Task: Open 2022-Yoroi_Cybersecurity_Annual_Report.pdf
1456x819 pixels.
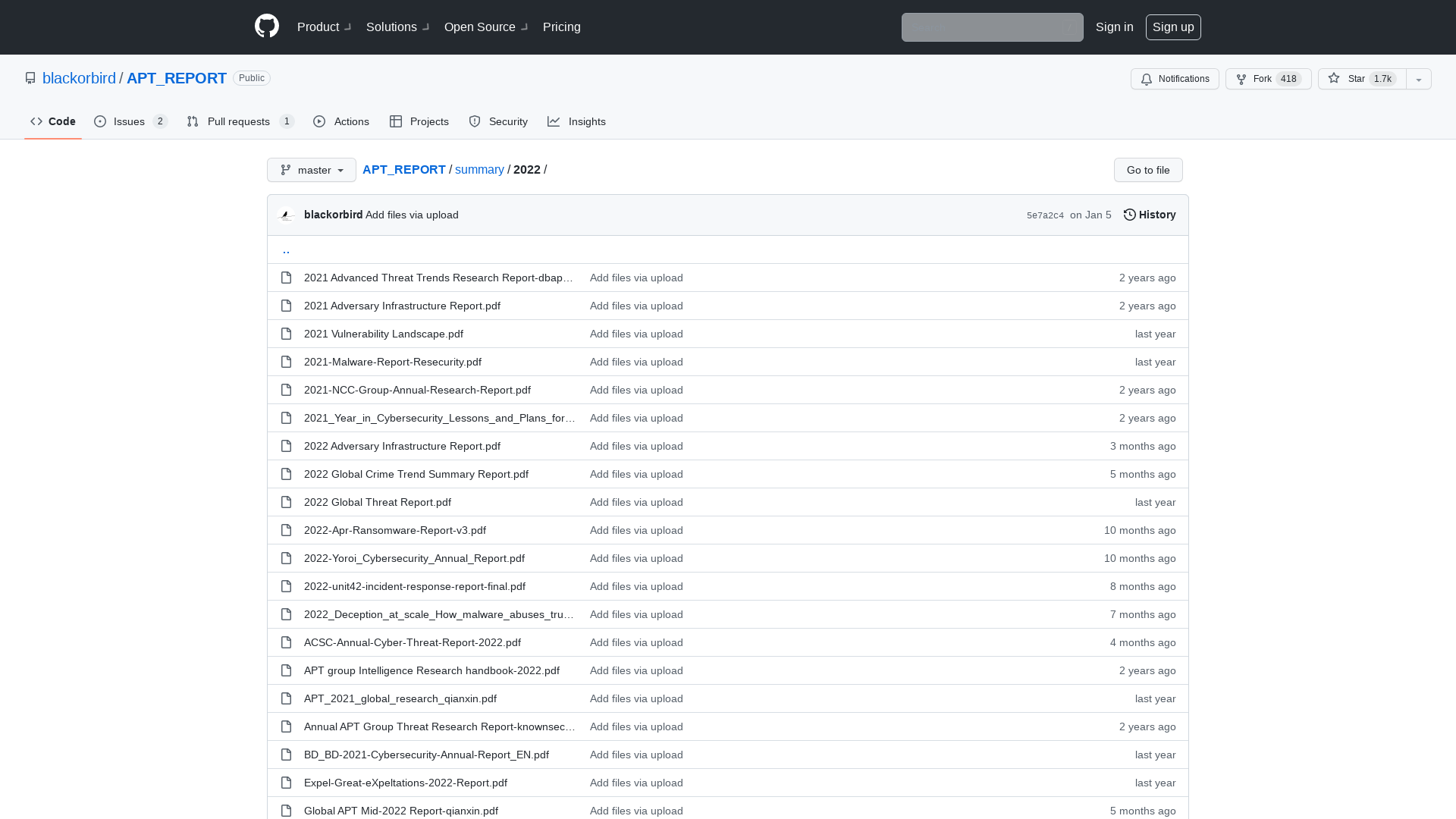Action: point(414,558)
